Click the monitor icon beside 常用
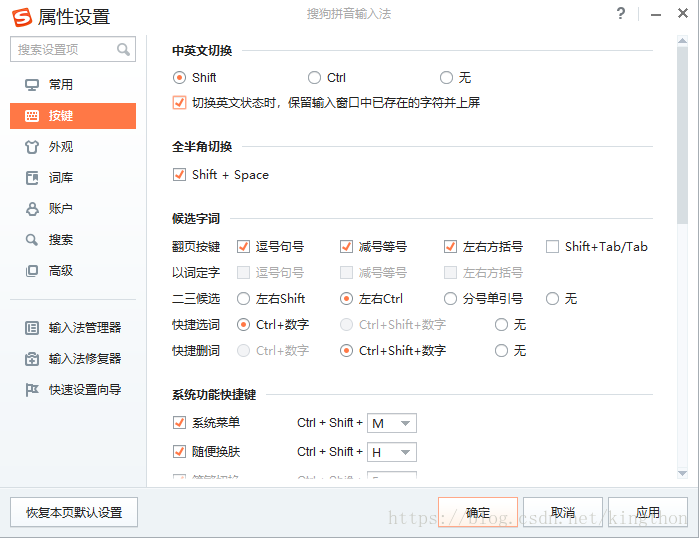The height and width of the screenshot is (538, 699). (32, 84)
